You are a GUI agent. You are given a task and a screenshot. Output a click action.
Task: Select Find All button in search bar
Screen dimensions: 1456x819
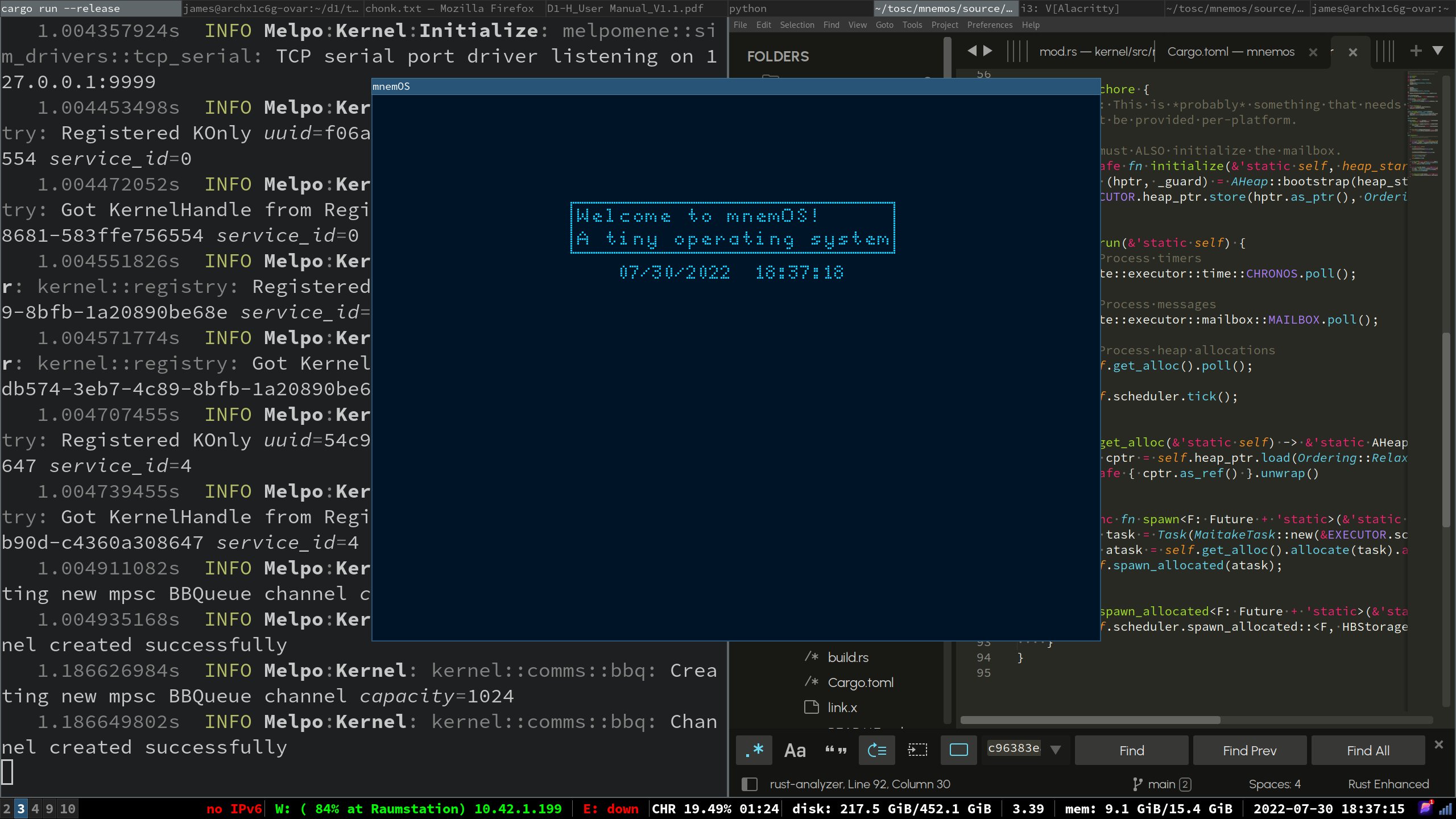click(x=1368, y=749)
